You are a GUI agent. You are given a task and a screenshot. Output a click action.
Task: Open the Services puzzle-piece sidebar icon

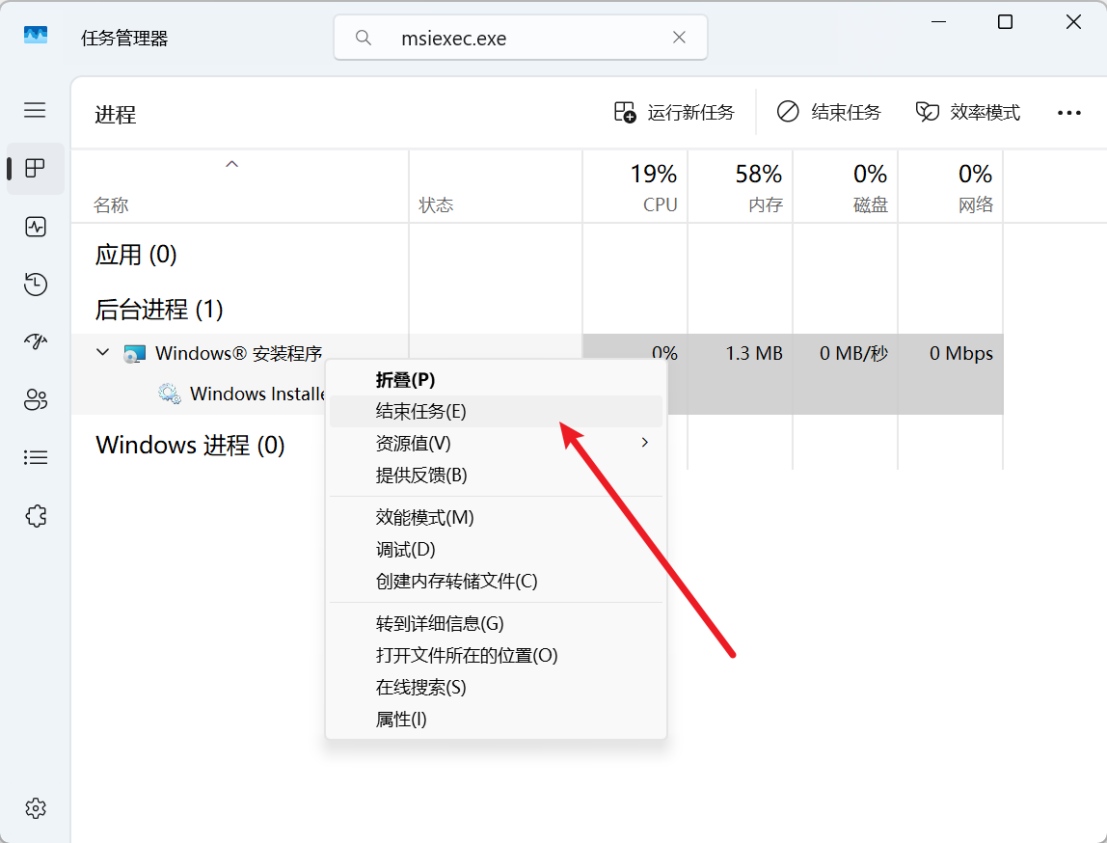[35, 516]
